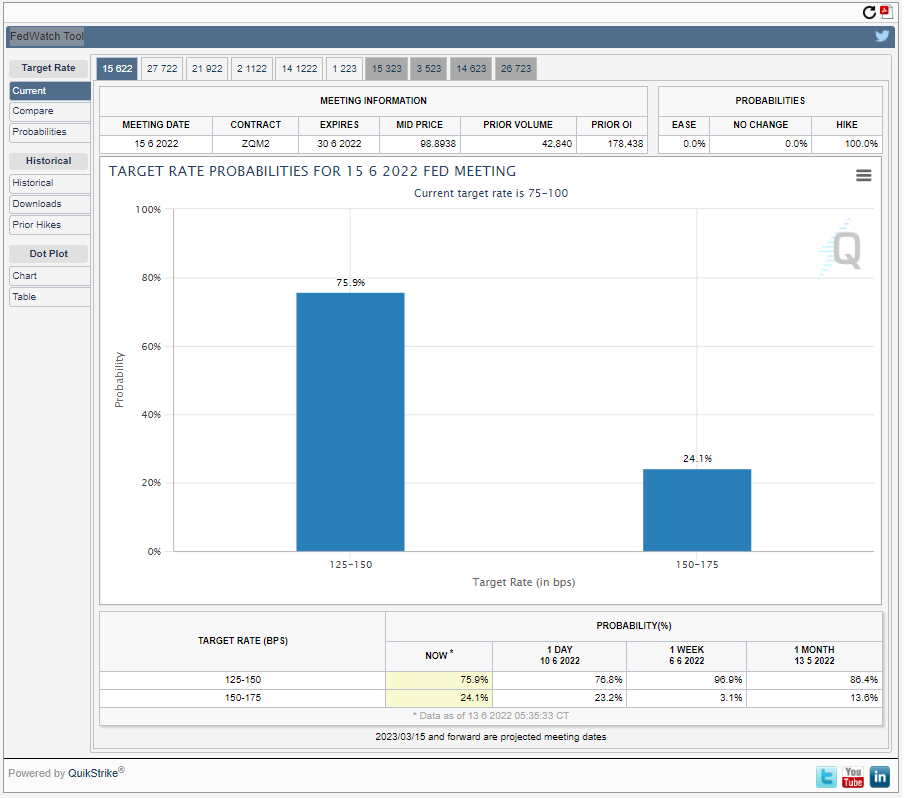This screenshot has width=904, height=798.
Task: Open the YouTube icon in footer
Action: click(853, 777)
